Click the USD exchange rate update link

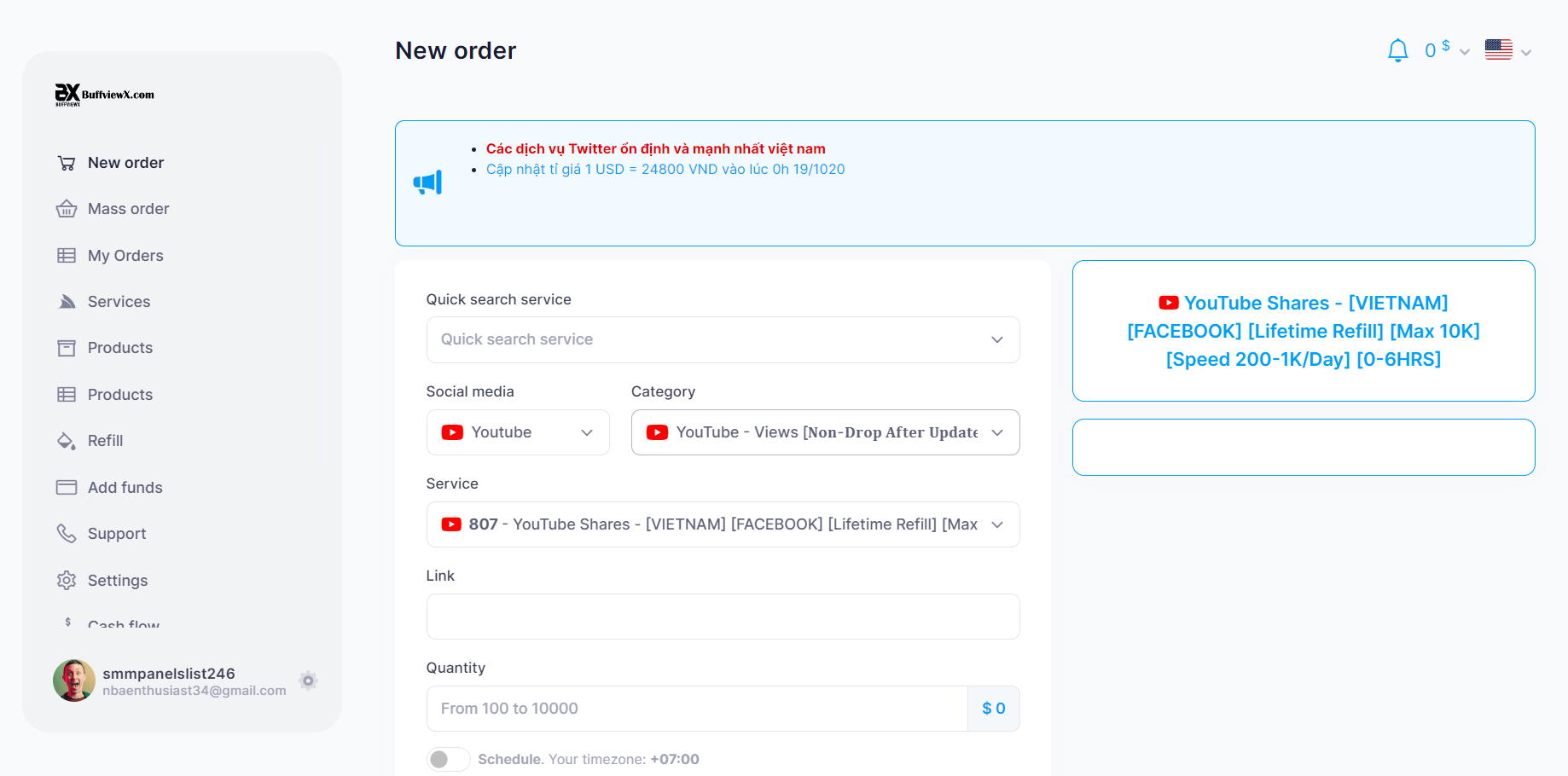(665, 170)
